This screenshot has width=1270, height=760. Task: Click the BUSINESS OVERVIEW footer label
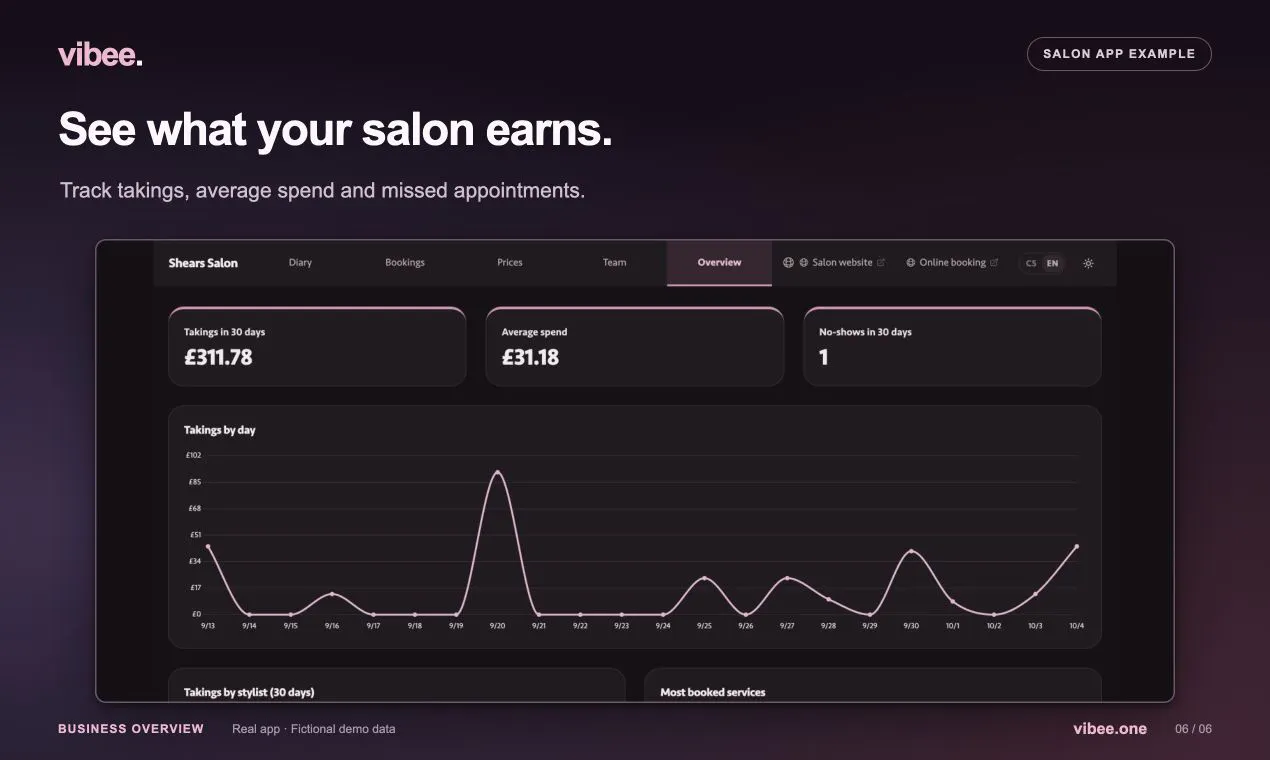(x=131, y=729)
